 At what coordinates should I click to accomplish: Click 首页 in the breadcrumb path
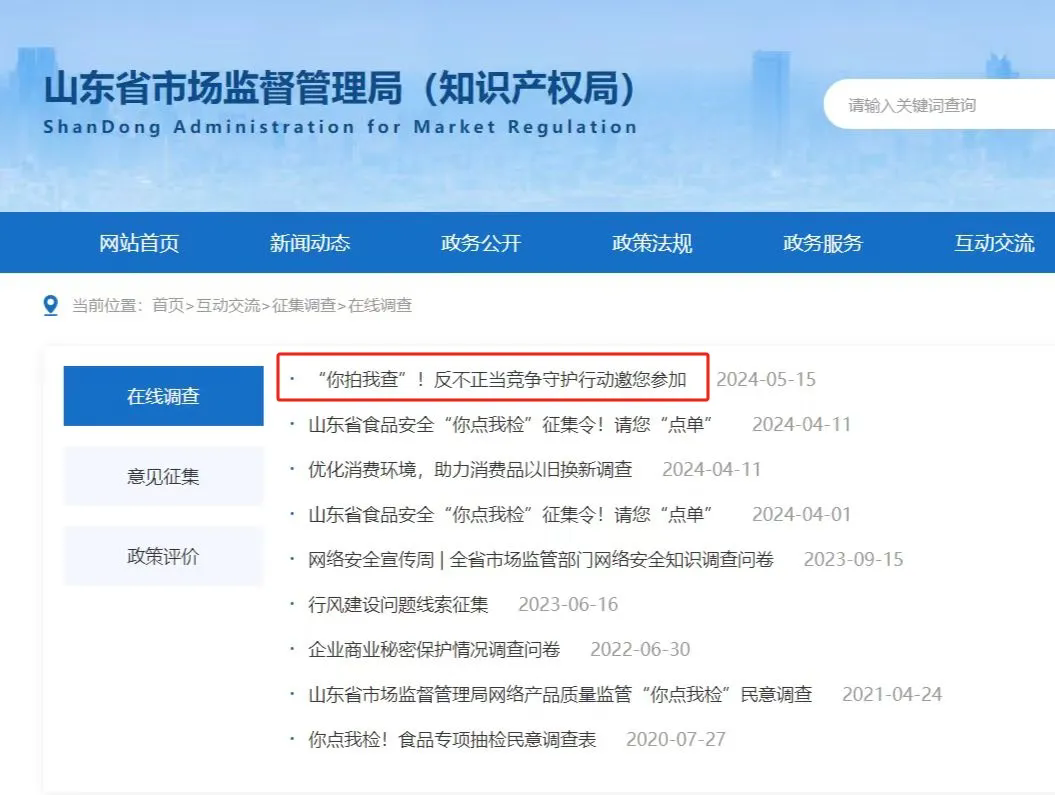click(168, 305)
